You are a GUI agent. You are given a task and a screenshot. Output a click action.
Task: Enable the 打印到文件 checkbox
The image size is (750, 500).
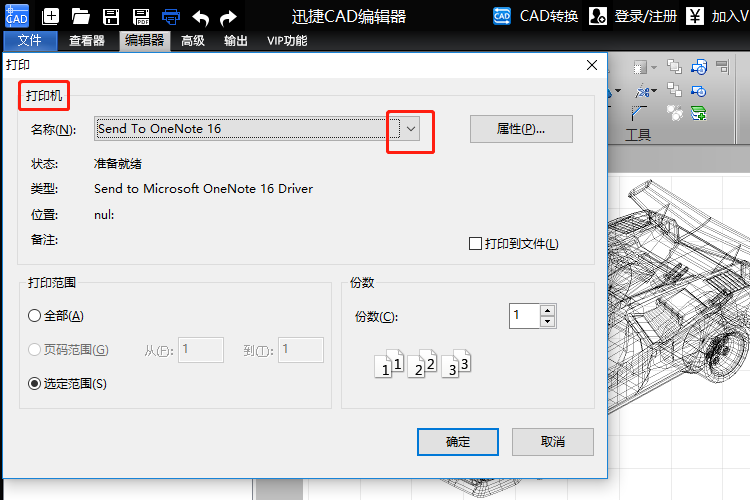click(x=476, y=244)
